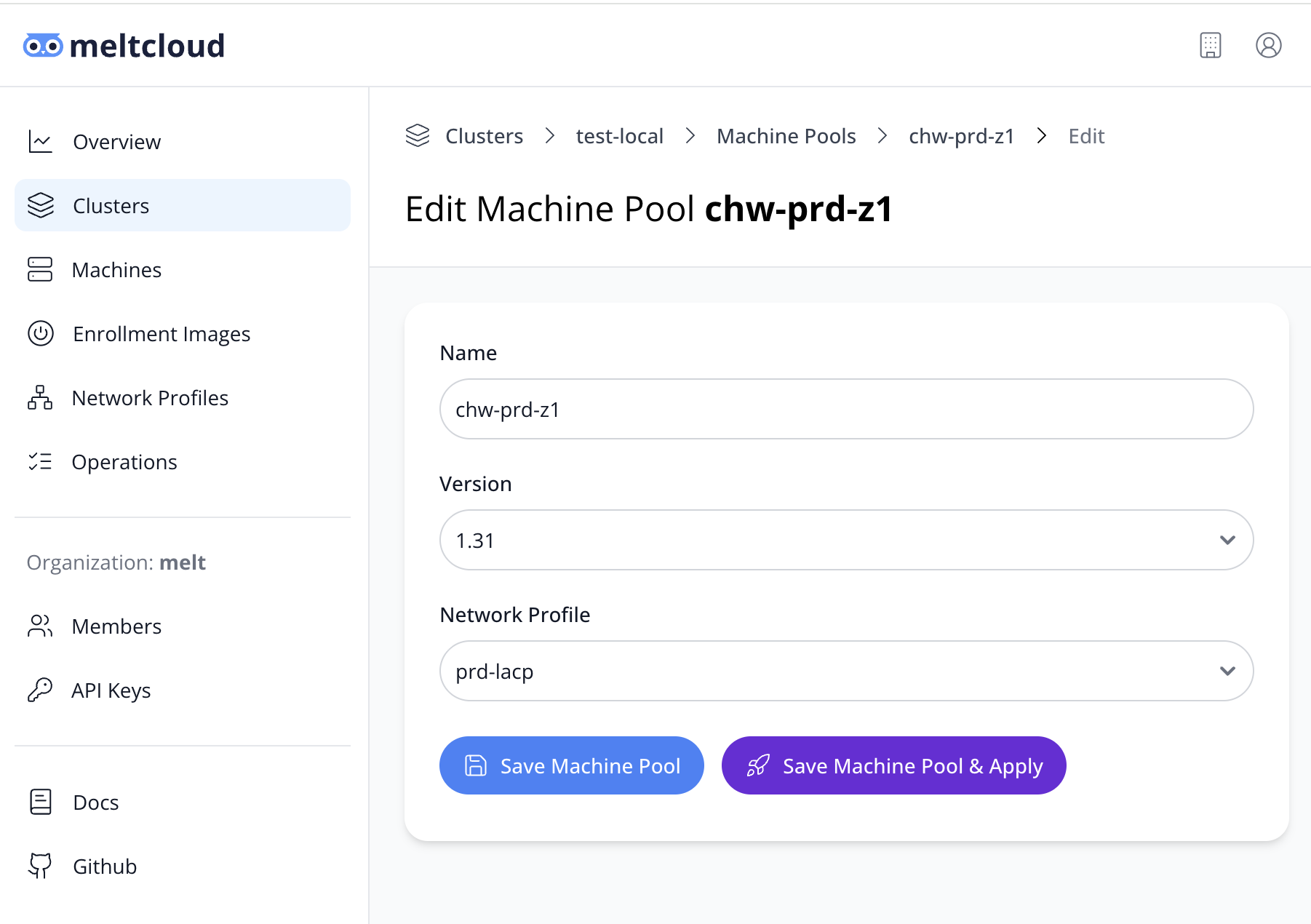
Task: Open the Version dropdown chevron
Action: tap(1228, 540)
